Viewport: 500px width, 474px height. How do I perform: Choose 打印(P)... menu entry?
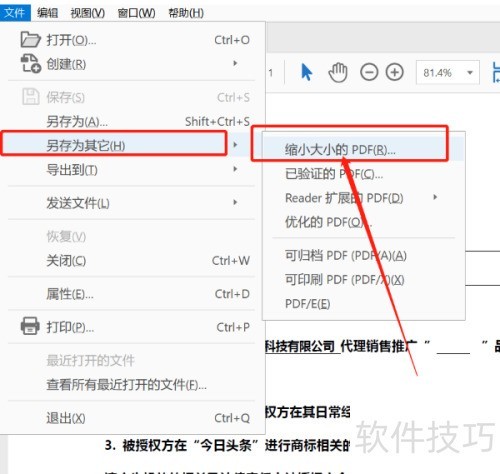click(x=132, y=327)
